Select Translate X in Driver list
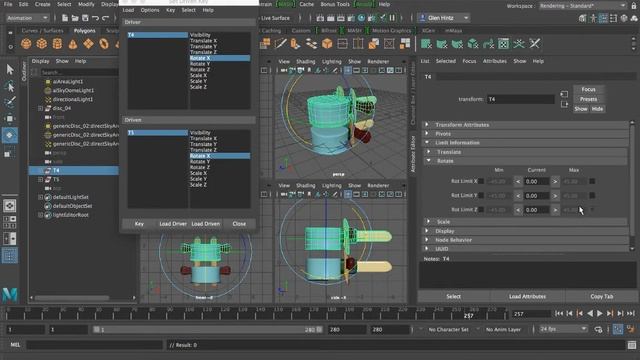This screenshot has width=640, height=360. pos(220,41)
